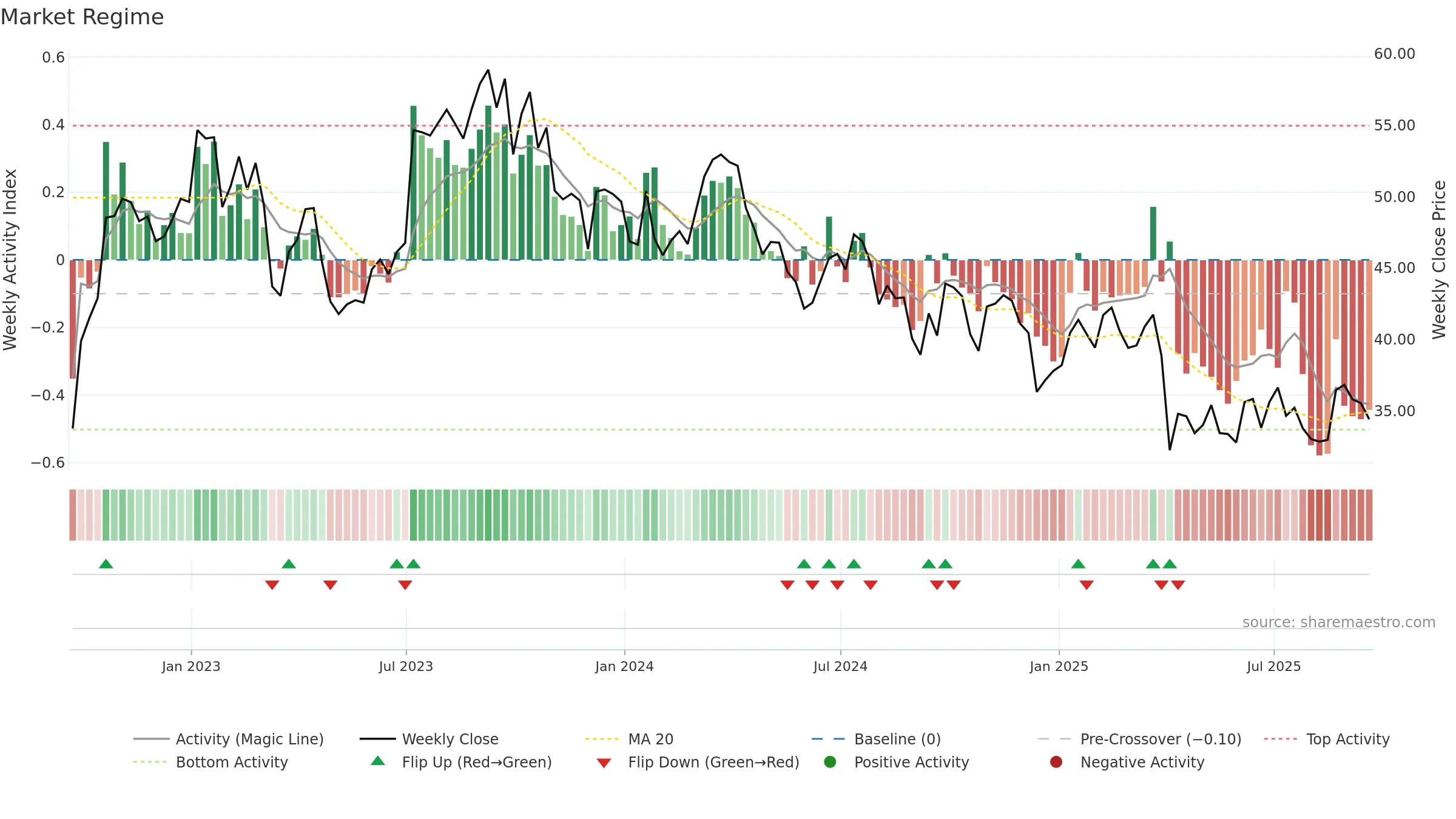This screenshot has width=1456, height=819.
Task: Toggle the Activity (Magic Line) legend entry
Action: [x=229, y=739]
